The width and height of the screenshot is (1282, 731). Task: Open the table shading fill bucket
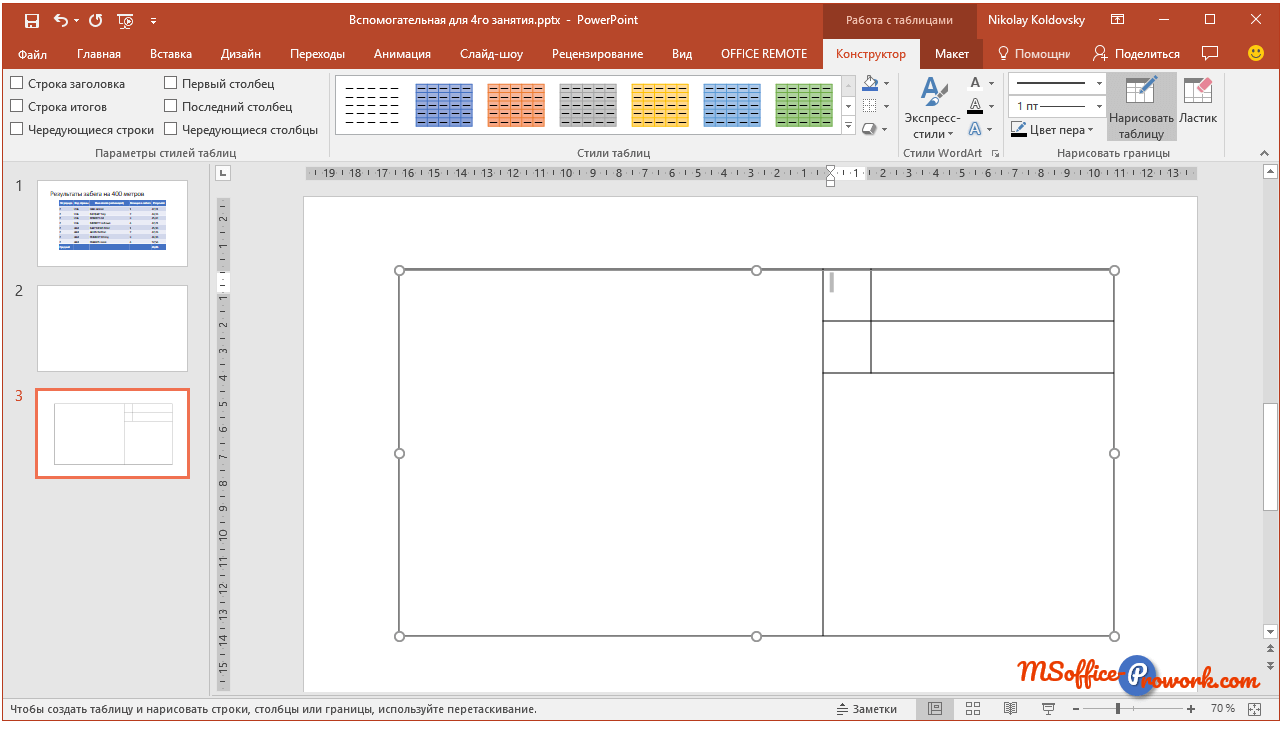[870, 83]
